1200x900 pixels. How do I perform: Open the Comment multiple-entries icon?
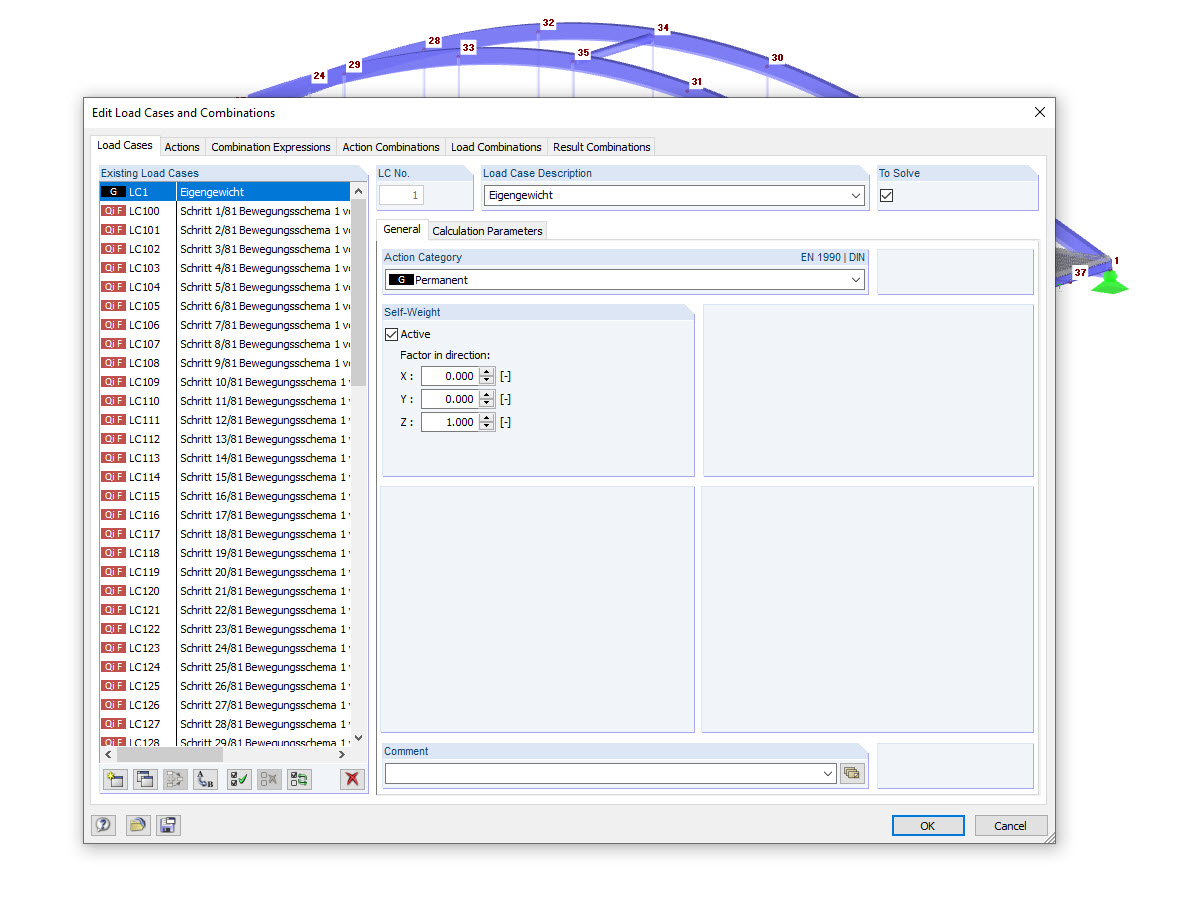pos(852,773)
